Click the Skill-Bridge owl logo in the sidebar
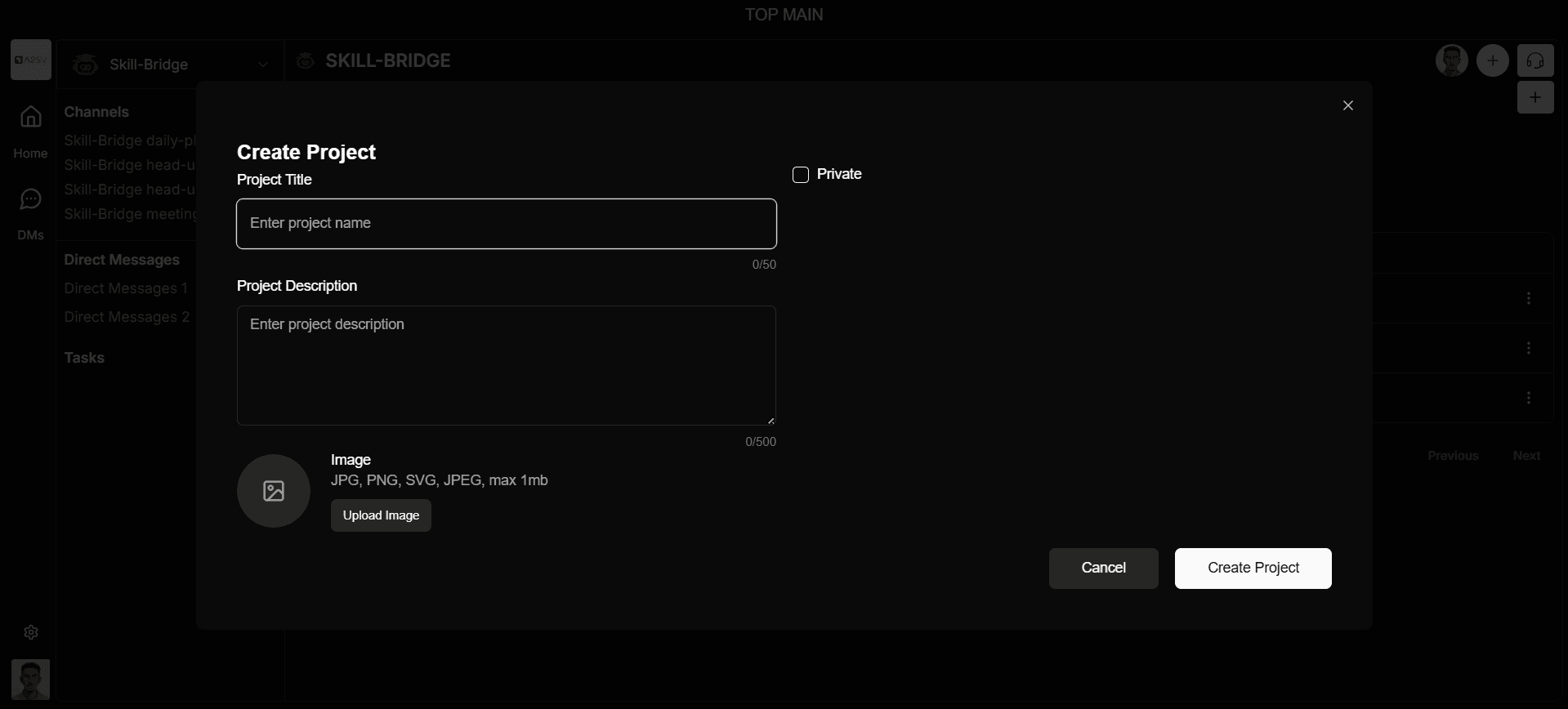This screenshot has width=1568, height=709. click(85, 65)
